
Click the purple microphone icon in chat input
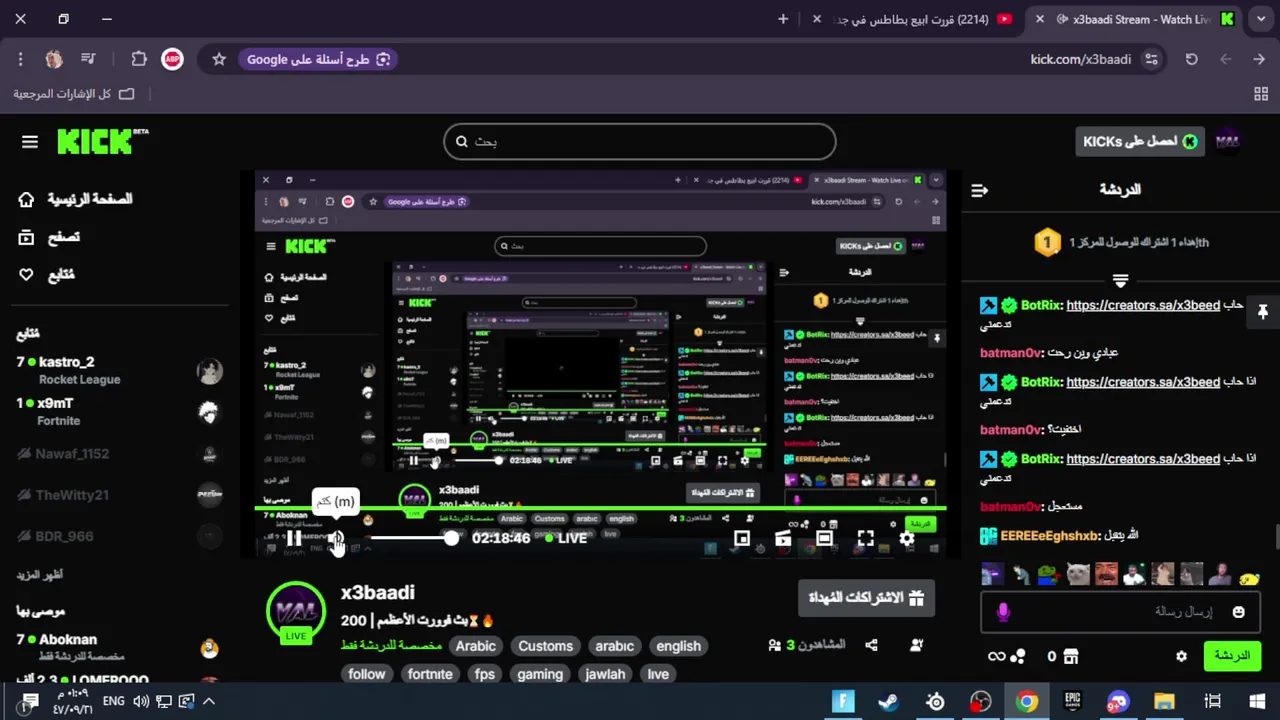[x=1003, y=612]
